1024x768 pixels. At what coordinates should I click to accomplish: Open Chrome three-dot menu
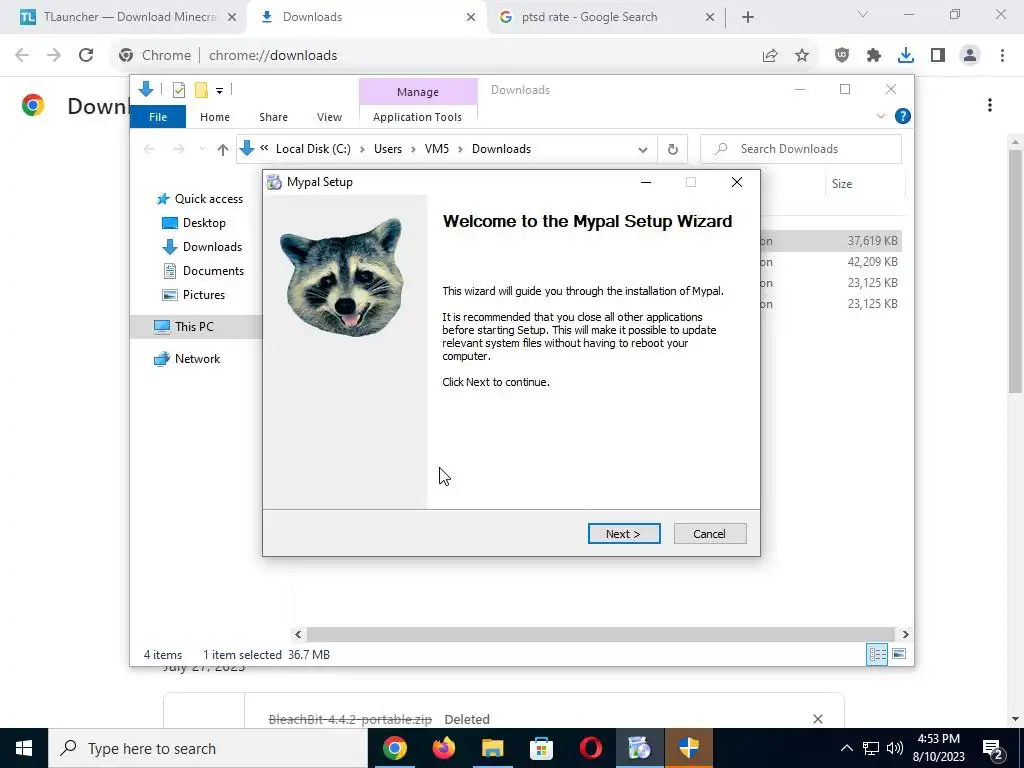click(x=1002, y=56)
